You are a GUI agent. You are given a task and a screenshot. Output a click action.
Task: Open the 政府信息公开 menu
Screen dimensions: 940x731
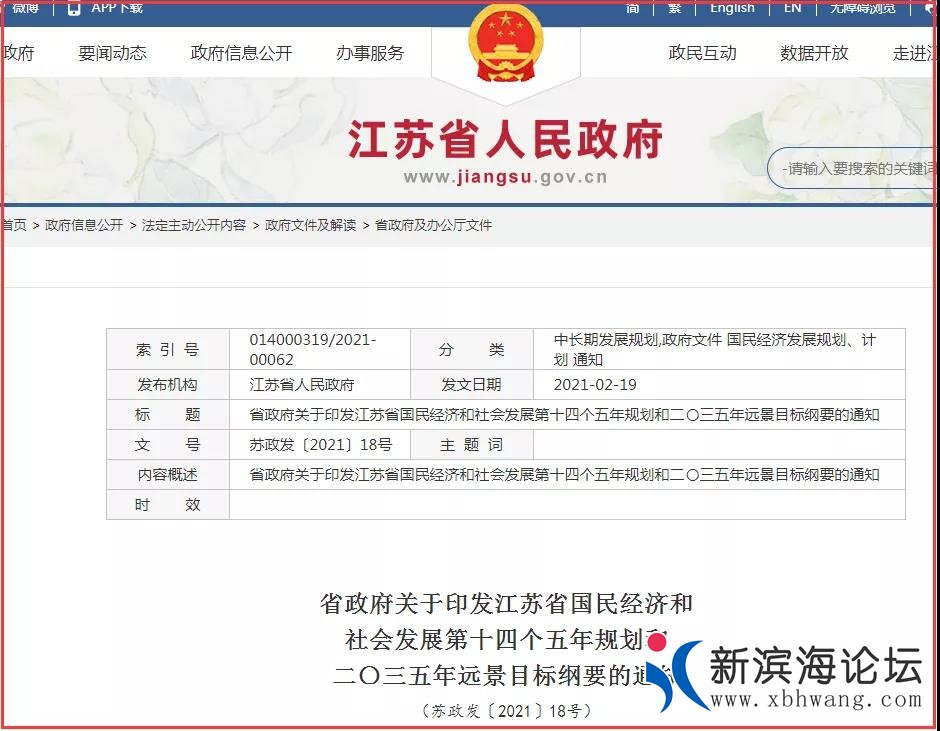pyautogui.click(x=241, y=54)
